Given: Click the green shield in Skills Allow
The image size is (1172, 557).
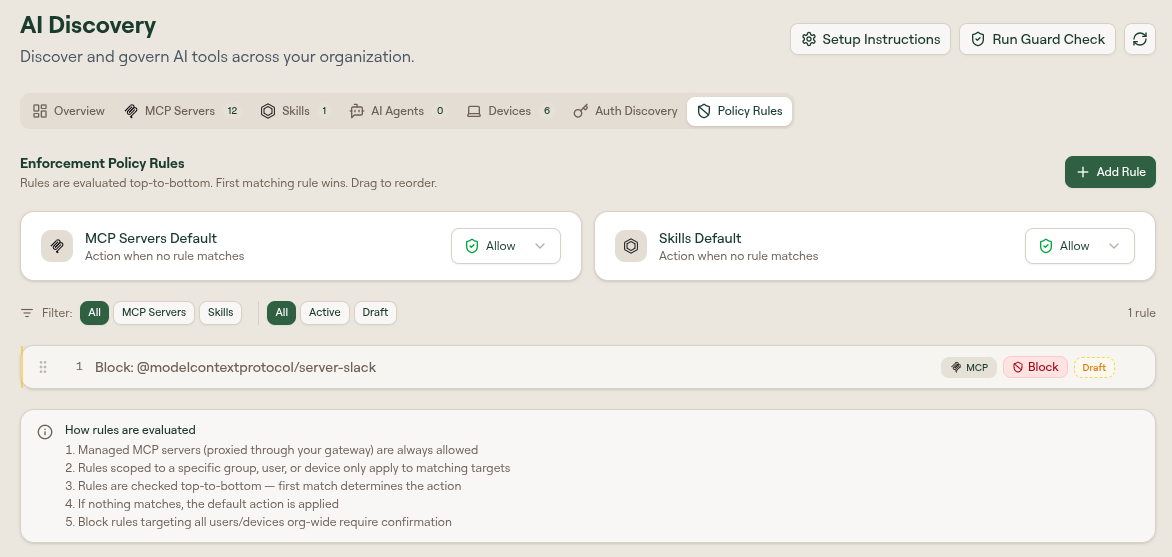Looking at the screenshot, I should tap(1046, 246).
